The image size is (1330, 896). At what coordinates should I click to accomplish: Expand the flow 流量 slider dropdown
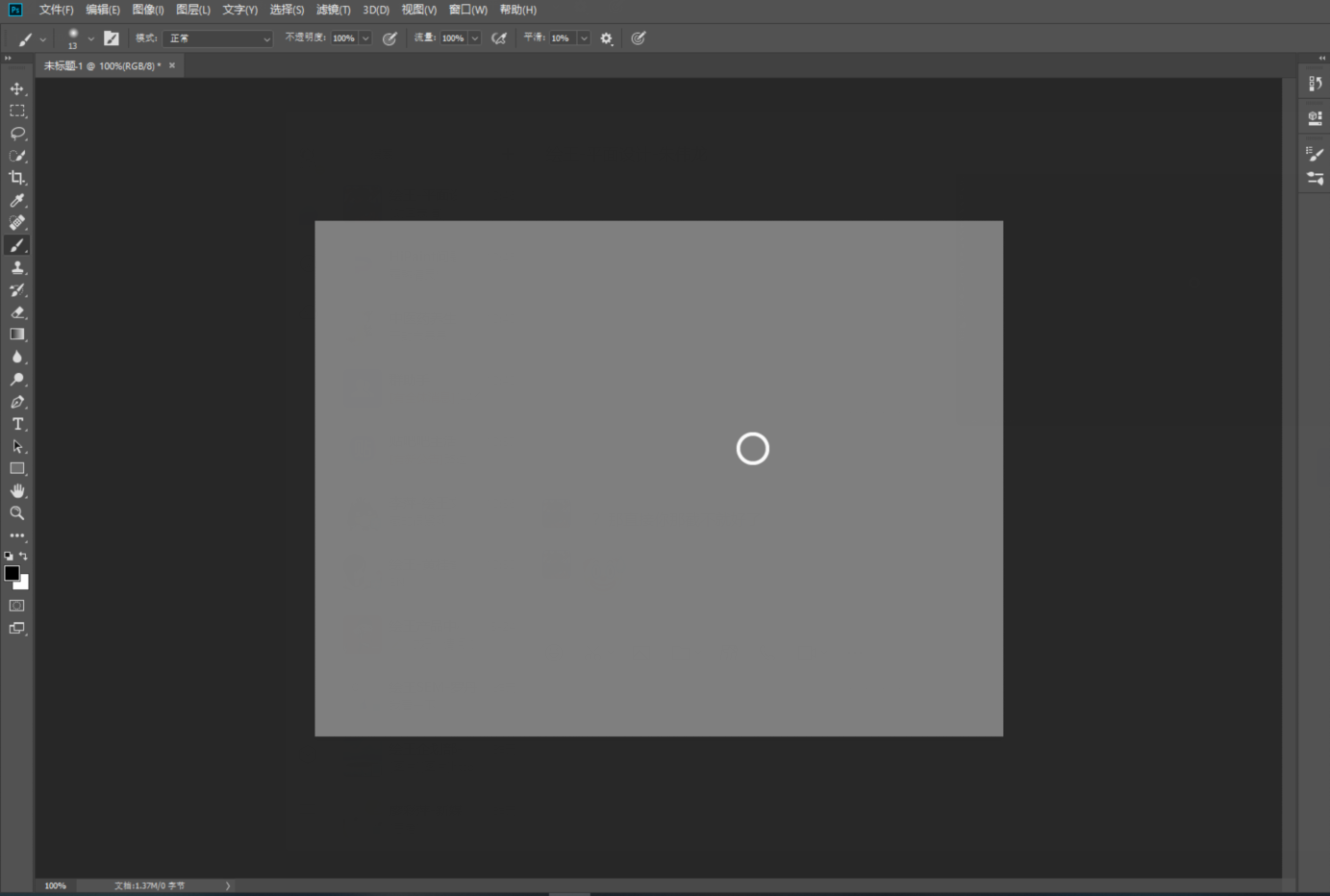tap(475, 38)
